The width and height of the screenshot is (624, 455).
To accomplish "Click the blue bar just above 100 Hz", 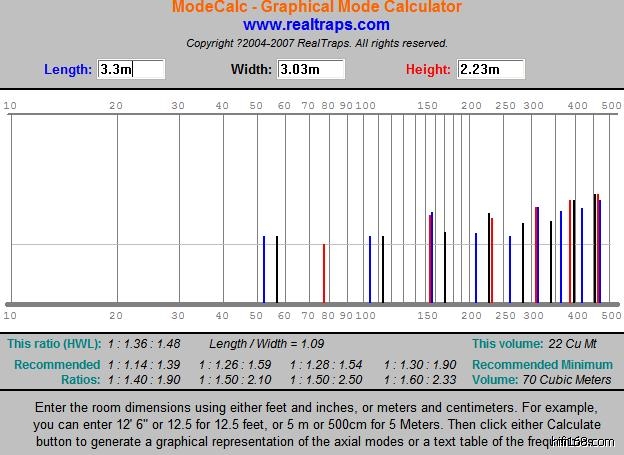I will pos(370,268).
